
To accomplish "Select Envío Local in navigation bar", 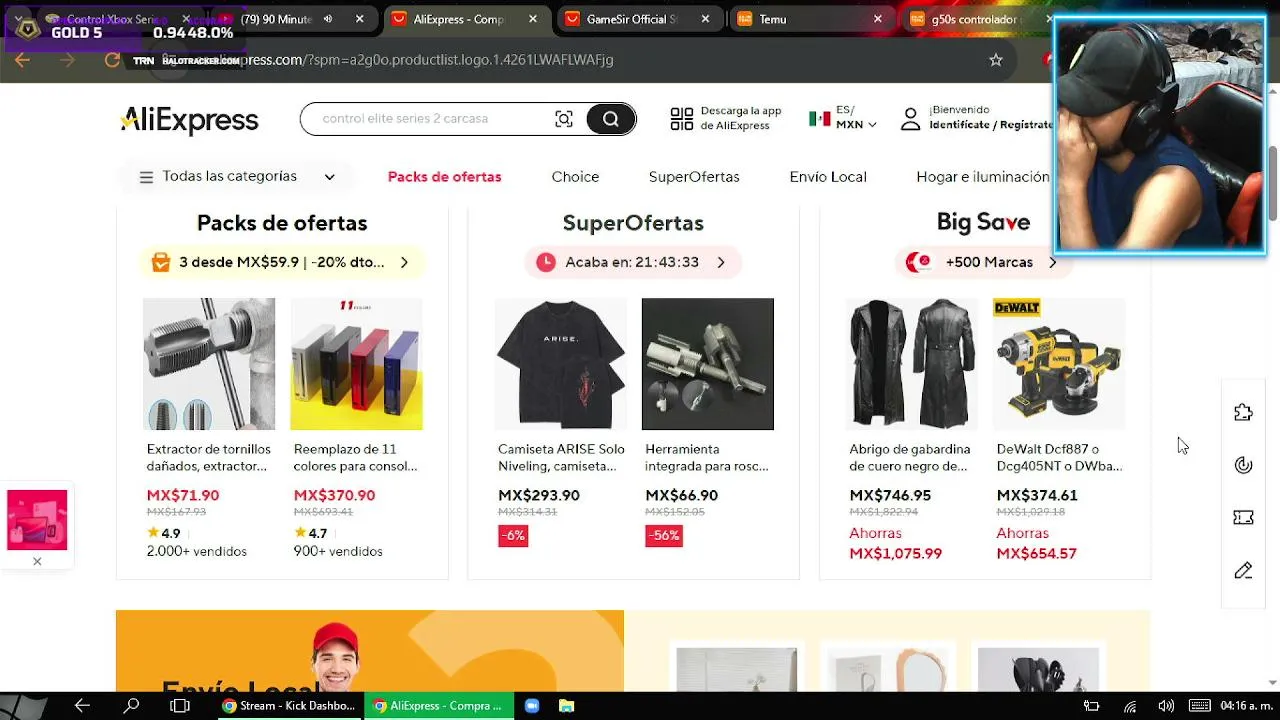I will tap(828, 177).
